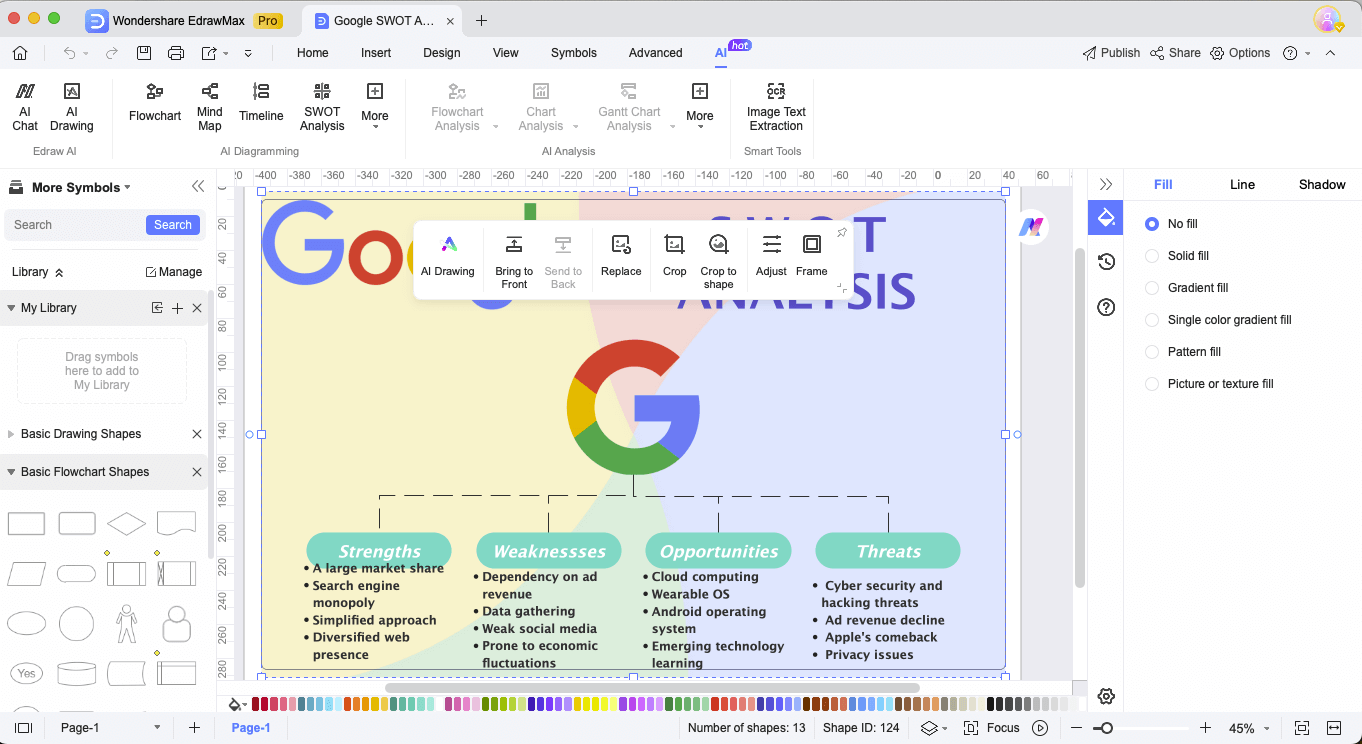Open the Export dropdown arrow
The height and width of the screenshot is (744, 1362).
[x=226, y=53]
